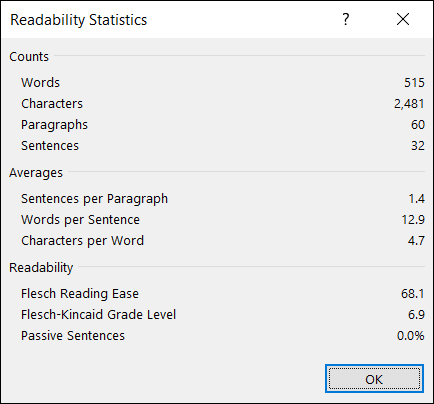
Task: Select the Words per Sentence value 12.9
Action: [413, 220]
